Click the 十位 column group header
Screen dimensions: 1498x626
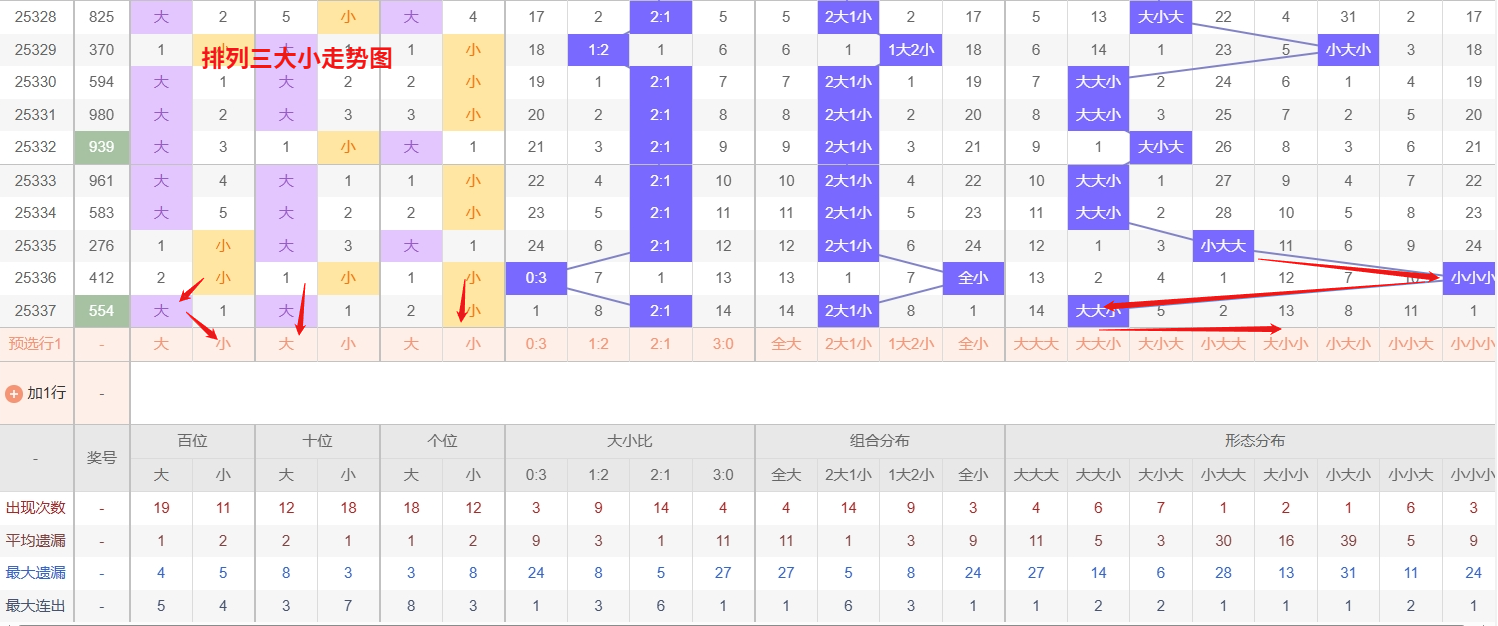317,441
